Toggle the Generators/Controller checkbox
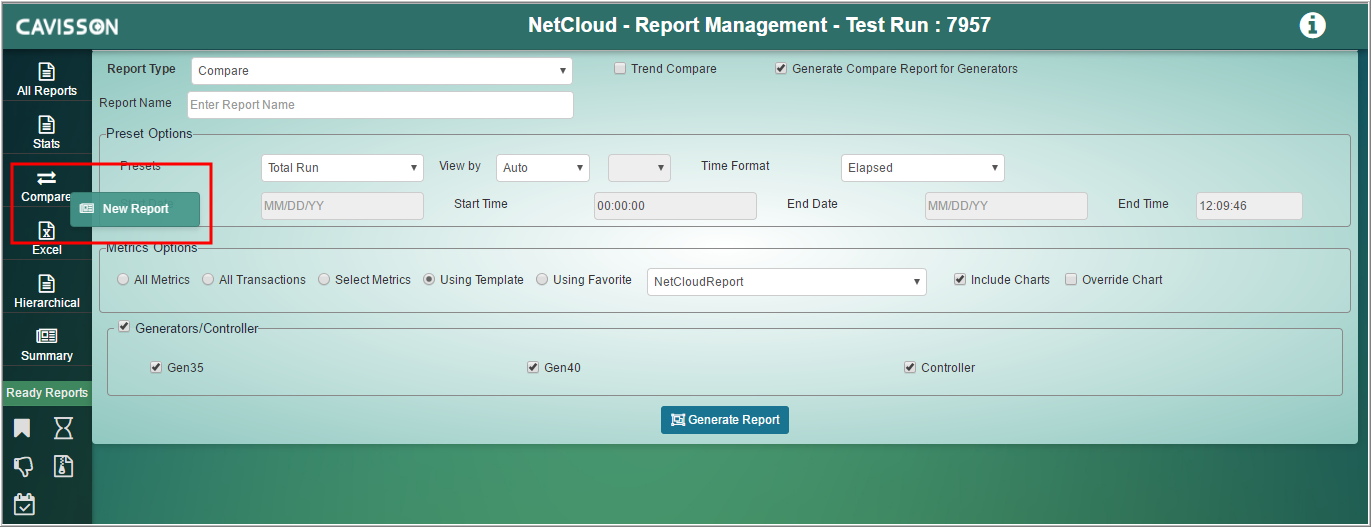Viewport: 1371px width, 527px height. pos(124,327)
